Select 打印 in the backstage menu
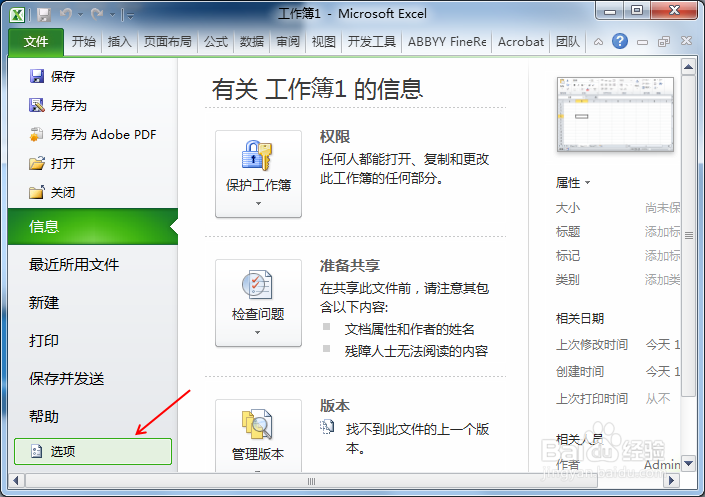 pos(44,340)
